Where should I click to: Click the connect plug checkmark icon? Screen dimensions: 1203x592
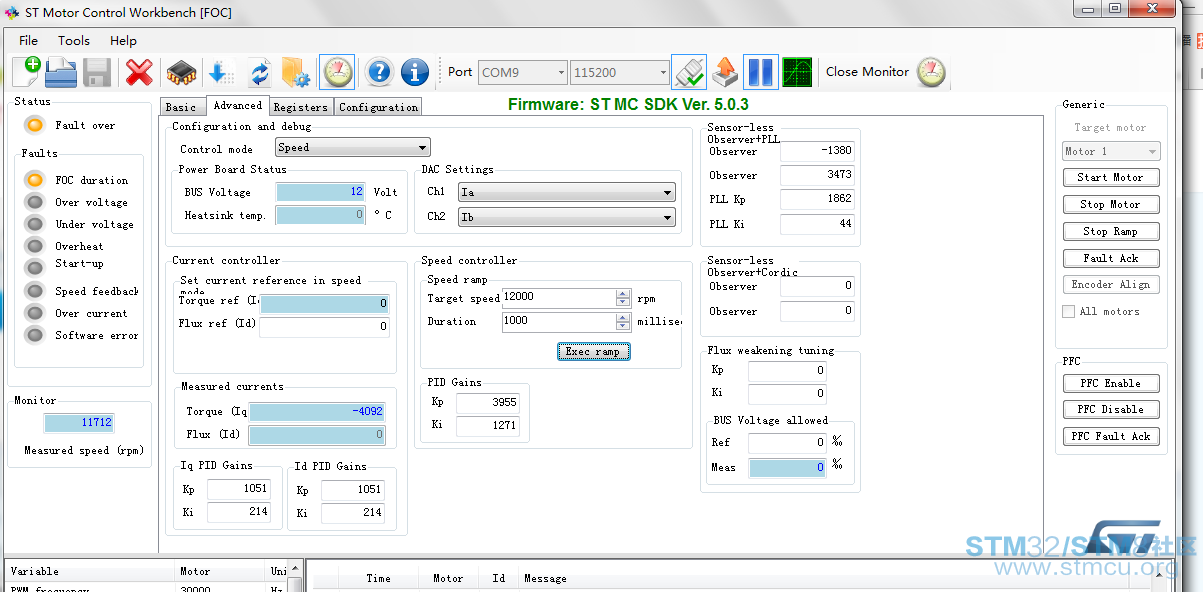689,72
